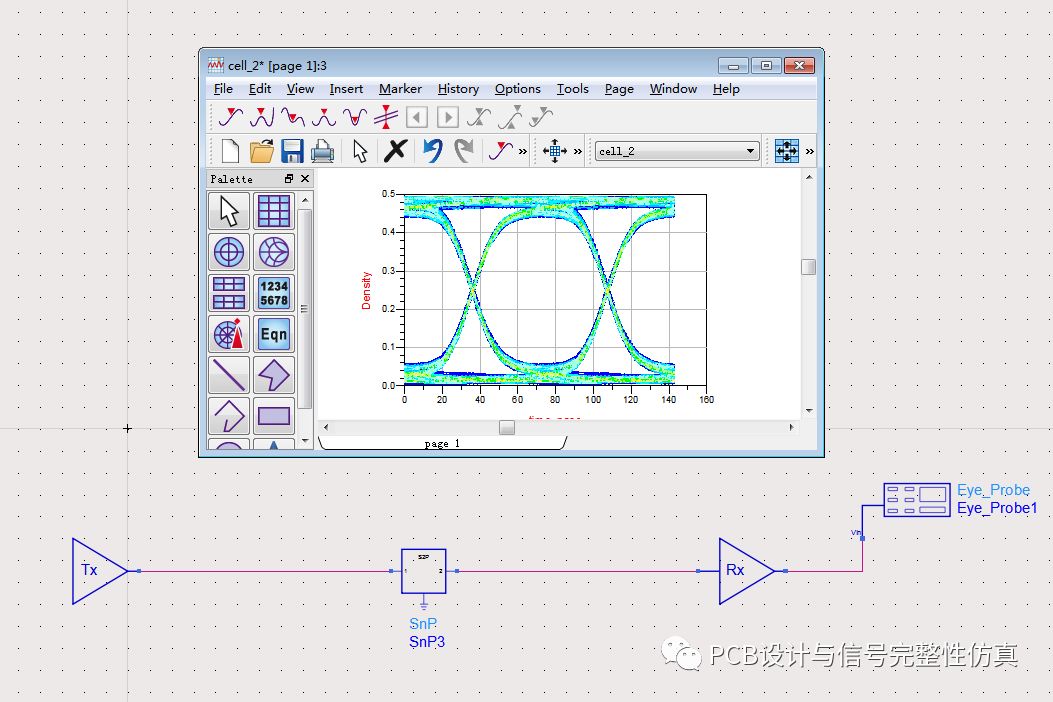Click the Palette scroll down arrow

pos(306,441)
